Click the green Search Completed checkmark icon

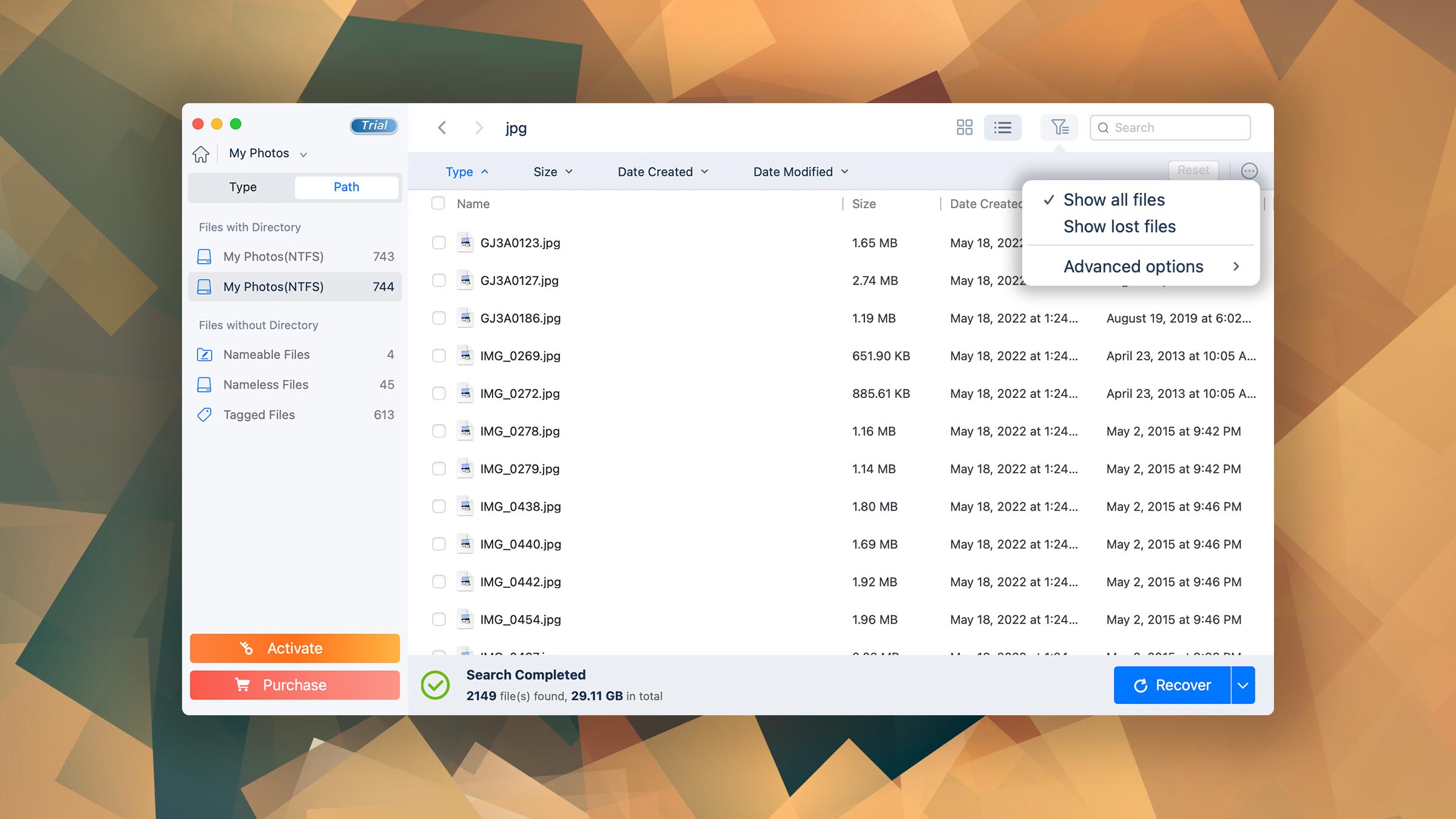[x=436, y=685]
